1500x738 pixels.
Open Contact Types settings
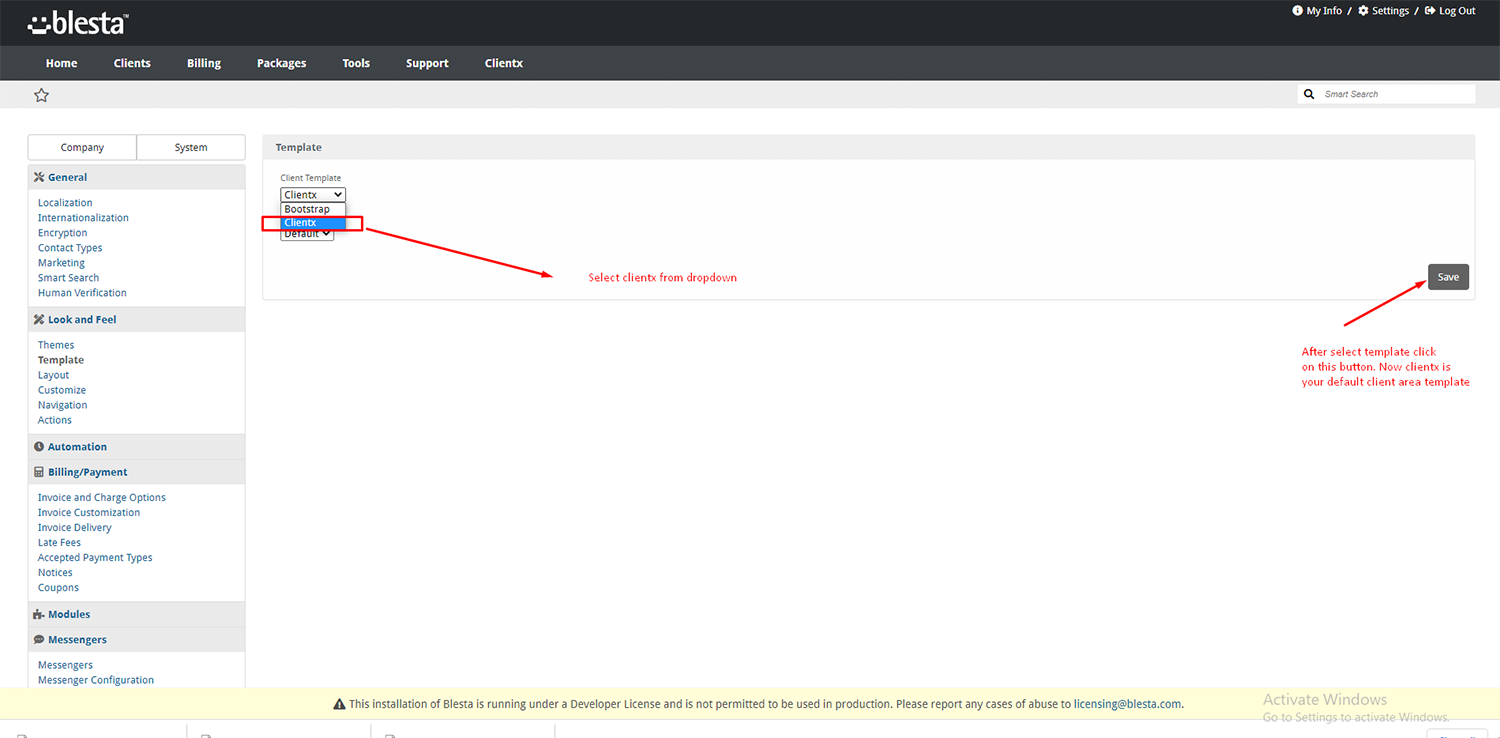[70, 248]
